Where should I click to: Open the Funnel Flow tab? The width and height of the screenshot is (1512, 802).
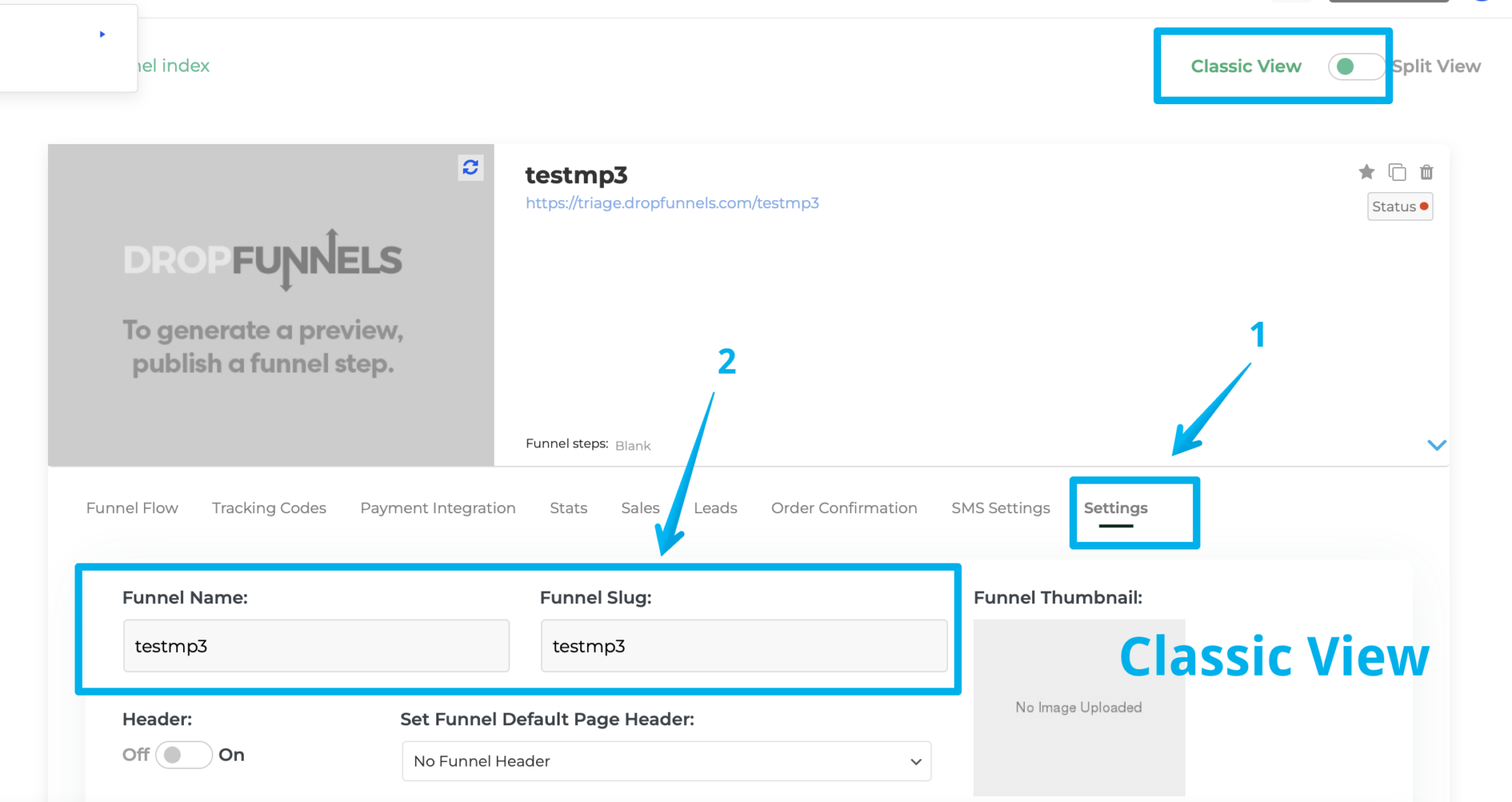click(131, 507)
